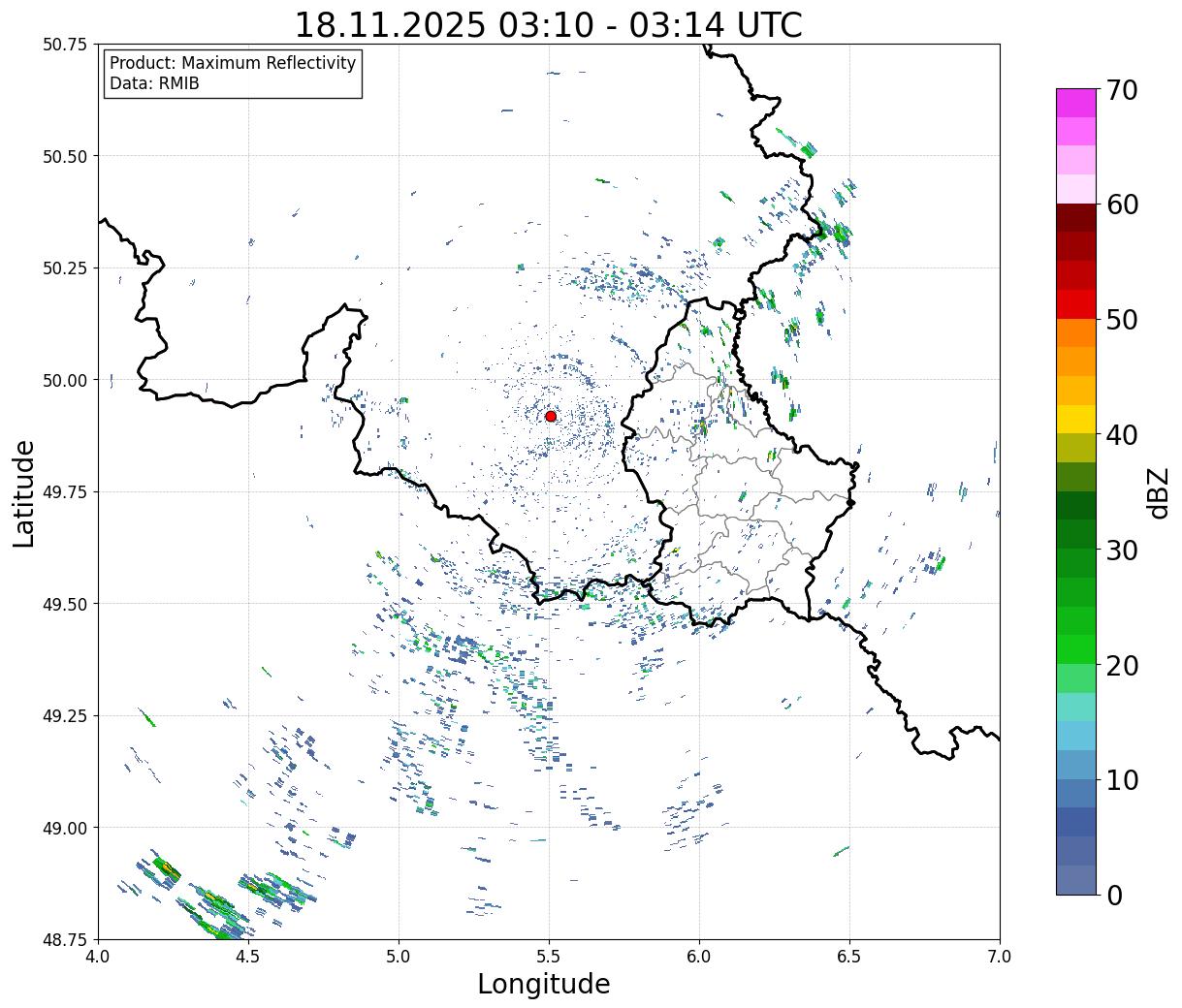Click the colorbar tick label 60
1182x1008 pixels.
tap(1122, 205)
